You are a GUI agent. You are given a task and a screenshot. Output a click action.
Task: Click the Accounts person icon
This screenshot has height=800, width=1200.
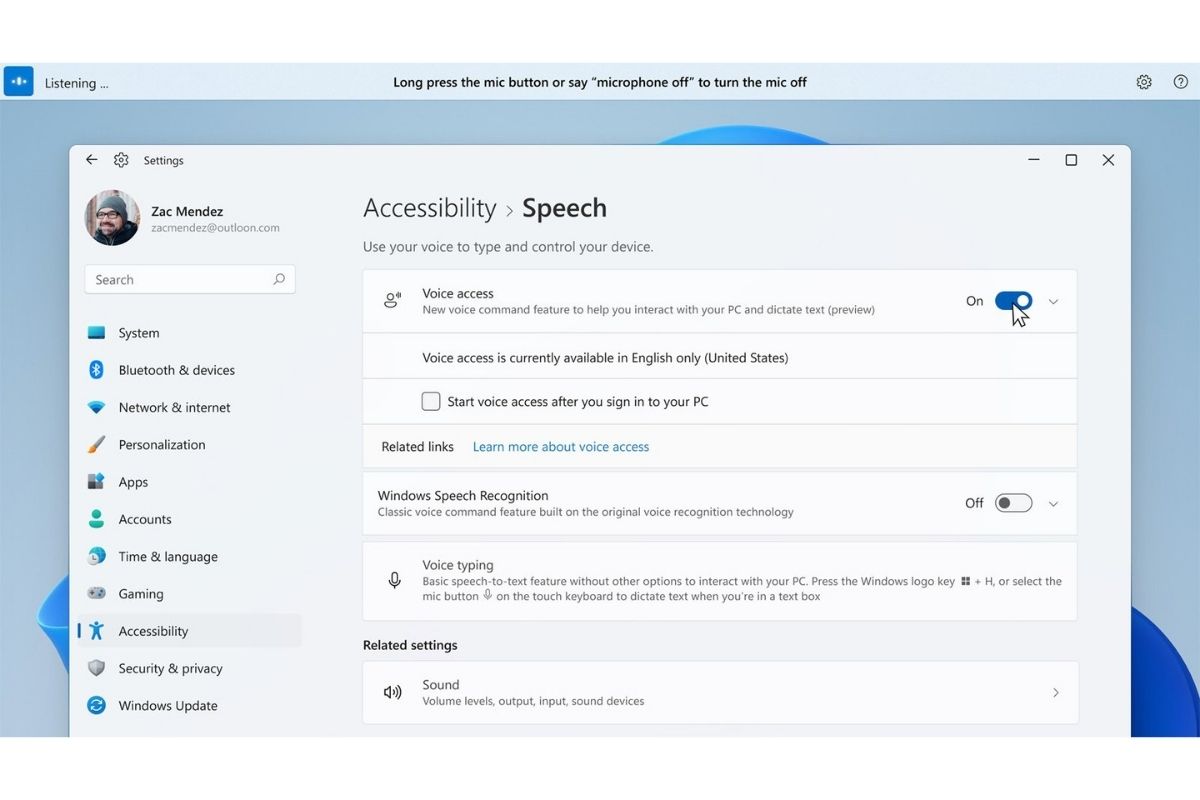(96, 519)
